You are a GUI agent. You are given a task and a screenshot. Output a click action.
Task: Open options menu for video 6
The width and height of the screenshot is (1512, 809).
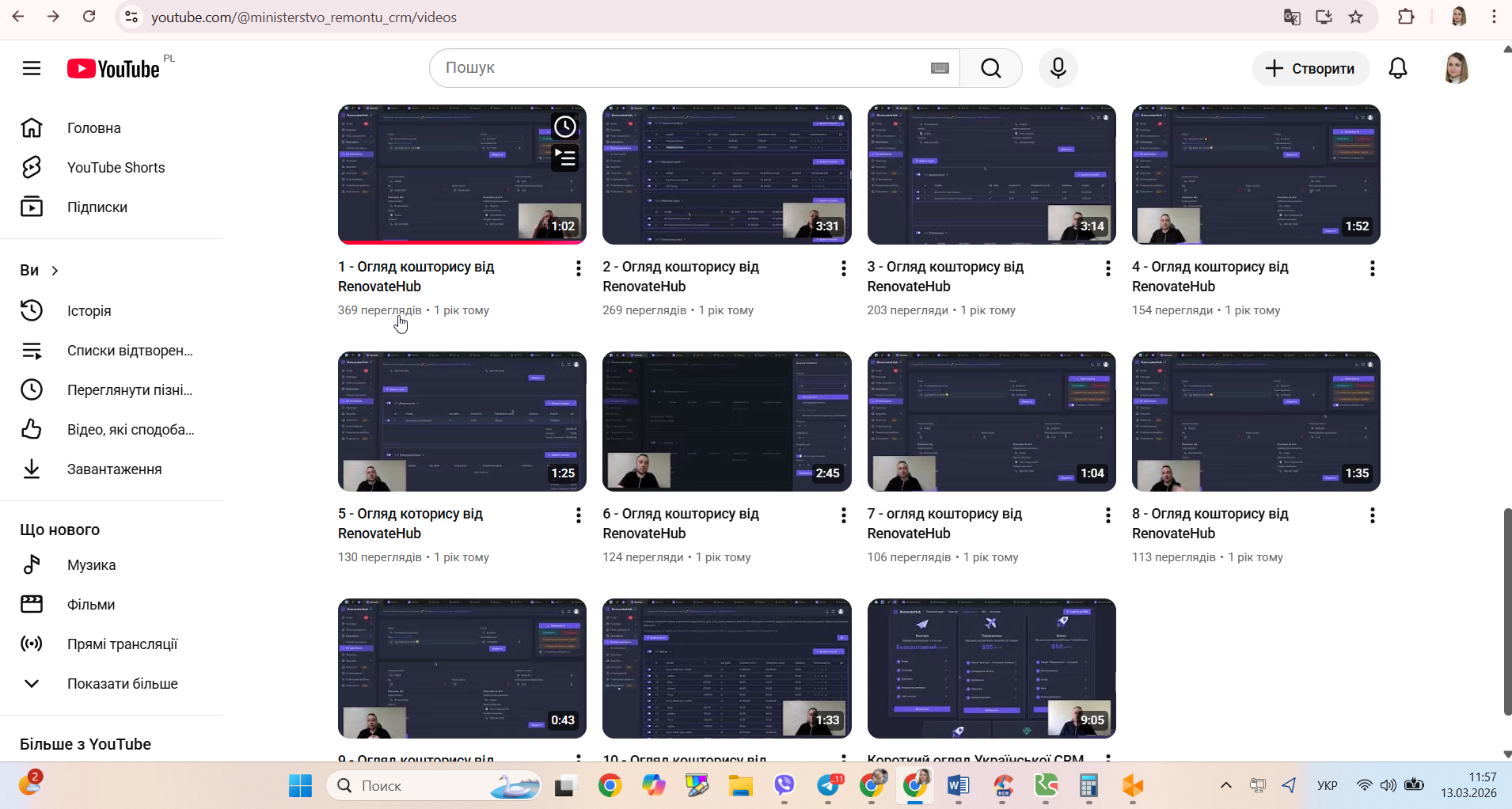tap(843, 515)
